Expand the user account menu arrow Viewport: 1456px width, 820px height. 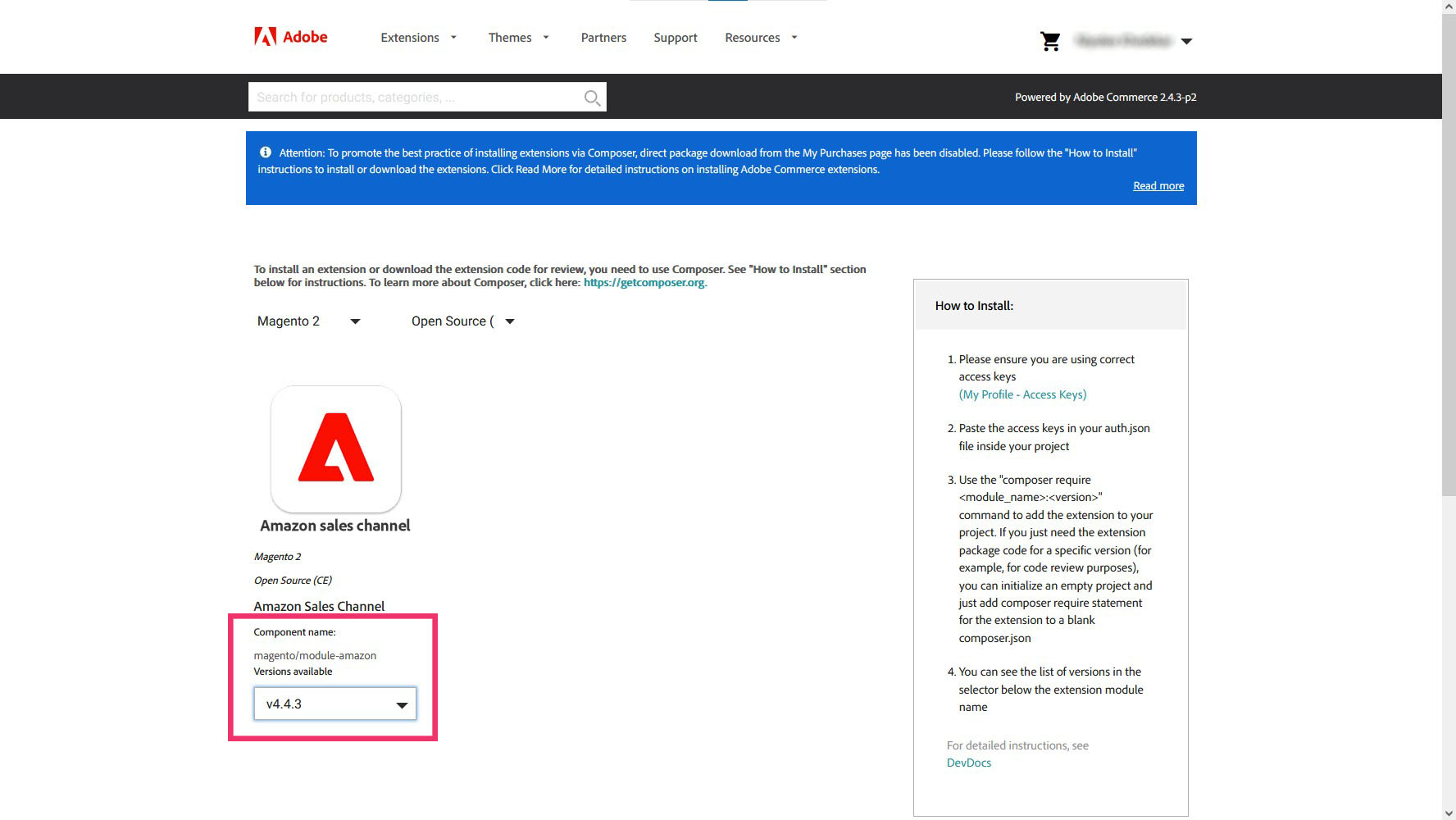(x=1186, y=41)
